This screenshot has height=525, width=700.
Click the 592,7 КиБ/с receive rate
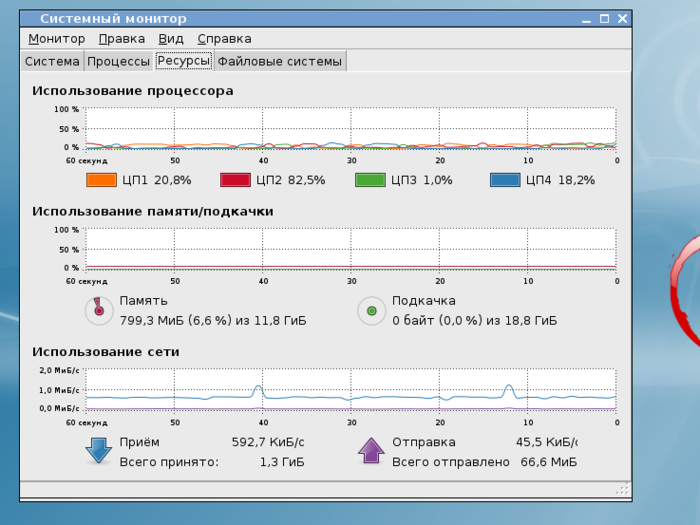coord(268,442)
